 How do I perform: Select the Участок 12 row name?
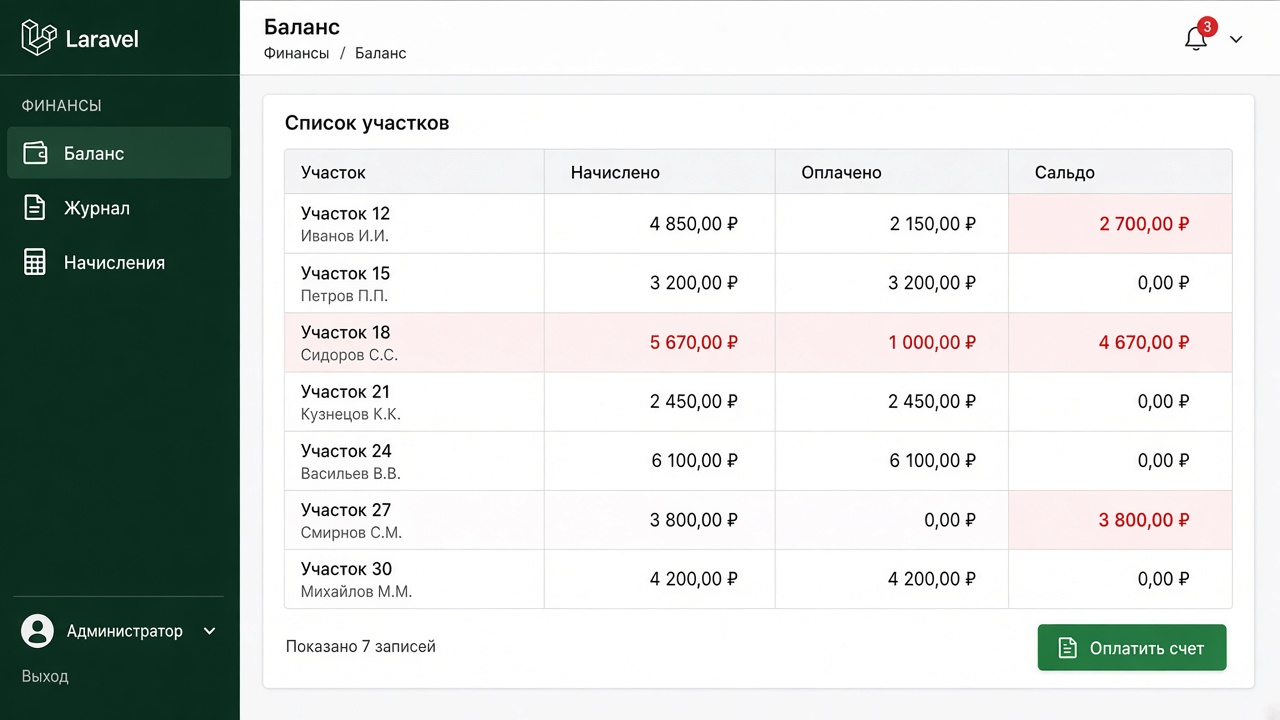[x=345, y=213]
